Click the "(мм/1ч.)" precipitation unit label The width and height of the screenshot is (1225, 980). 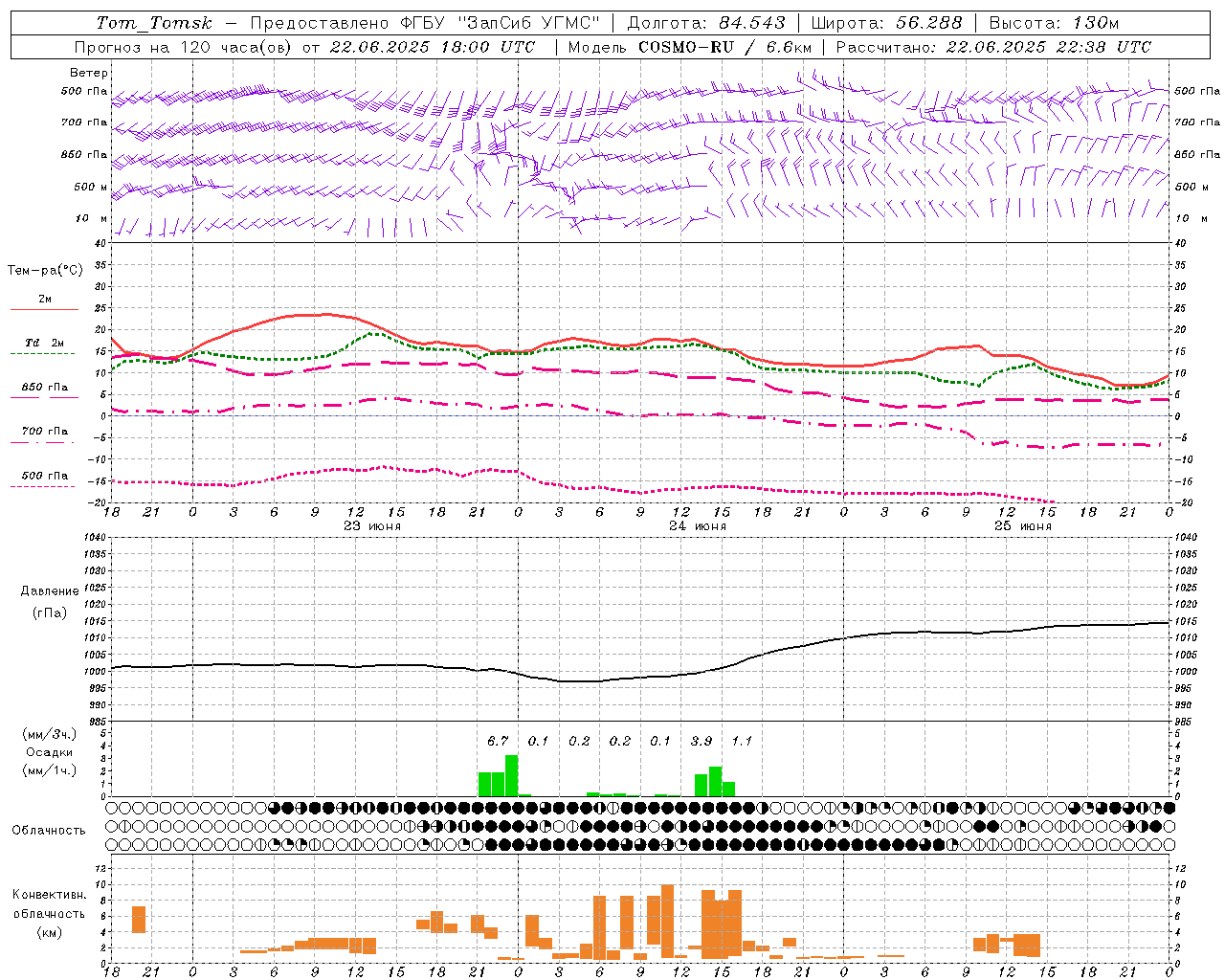(x=50, y=770)
